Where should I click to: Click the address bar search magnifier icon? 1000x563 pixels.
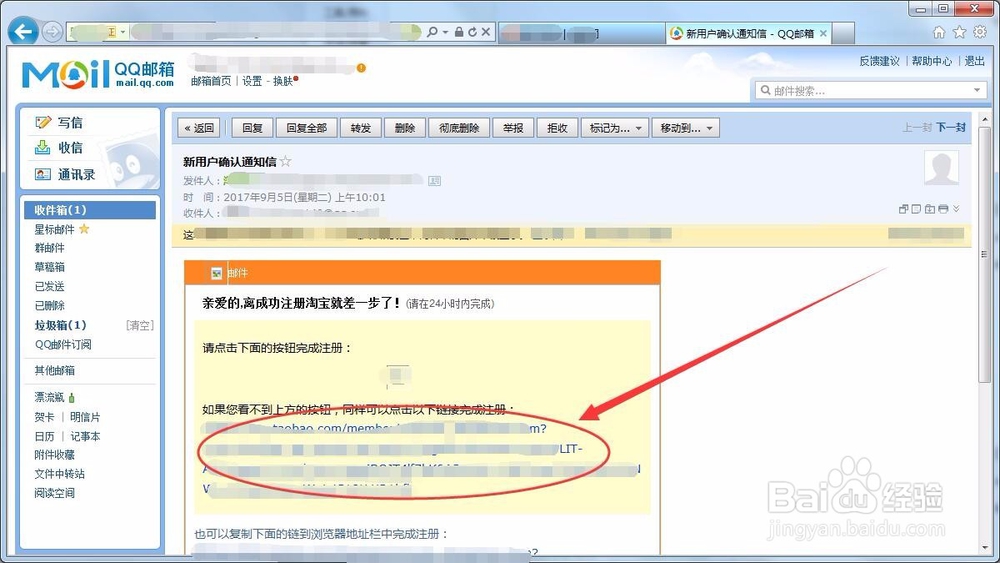pos(432,31)
